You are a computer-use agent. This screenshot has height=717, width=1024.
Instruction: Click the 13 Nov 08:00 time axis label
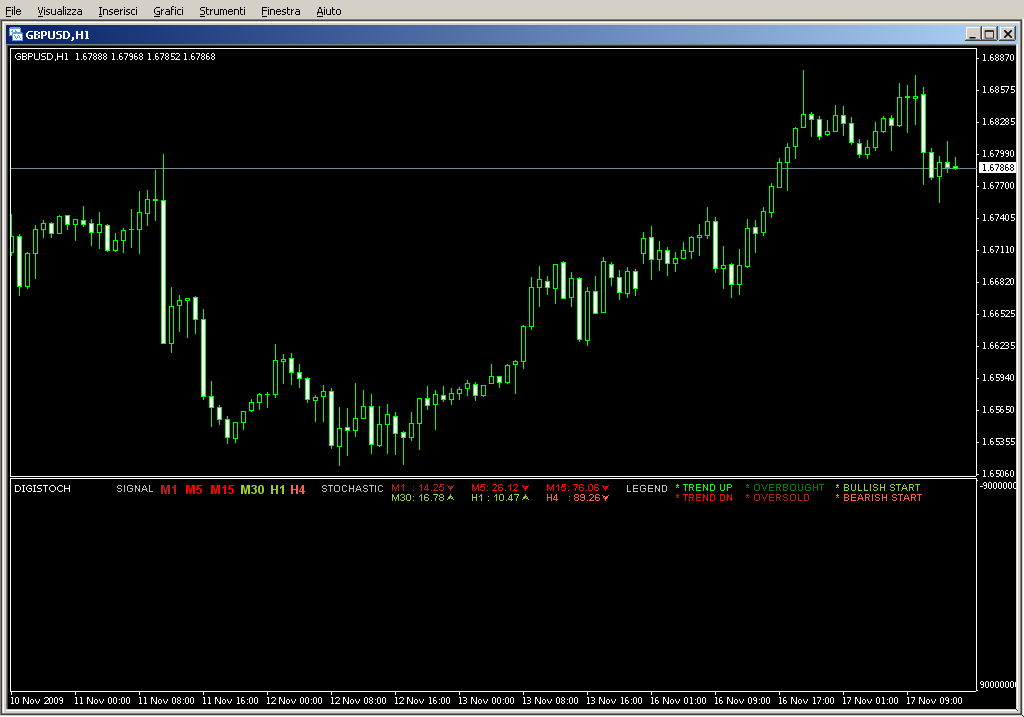[x=550, y=701]
